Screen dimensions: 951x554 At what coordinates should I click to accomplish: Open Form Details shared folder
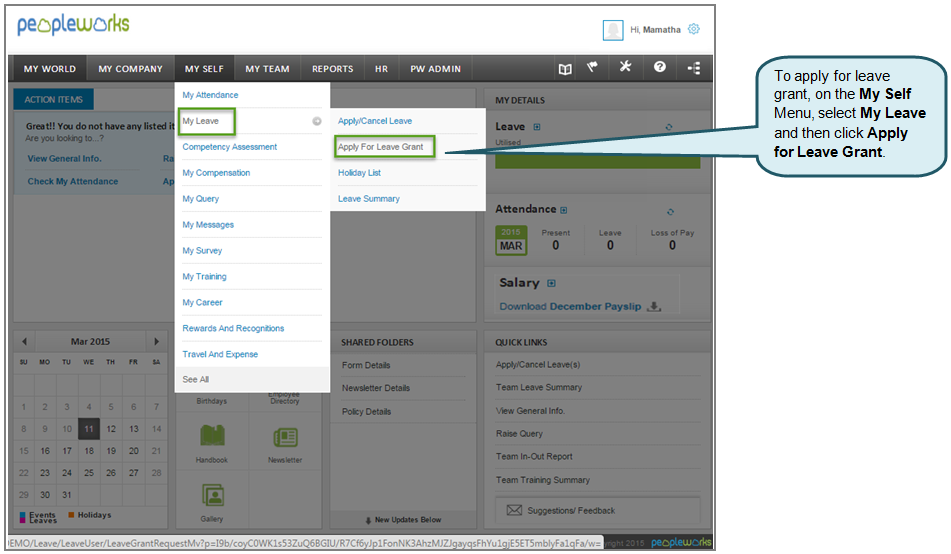coord(366,365)
